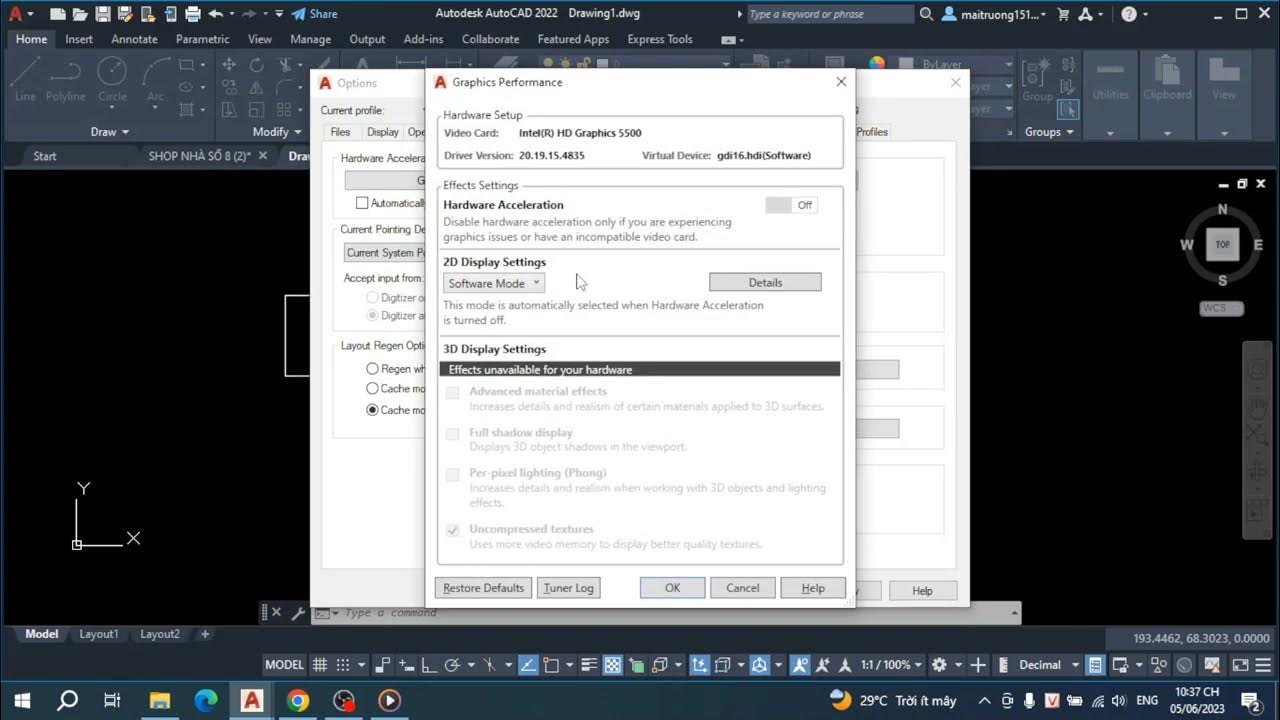Click the Details button
This screenshot has width=1280, height=720.
[765, 283]
